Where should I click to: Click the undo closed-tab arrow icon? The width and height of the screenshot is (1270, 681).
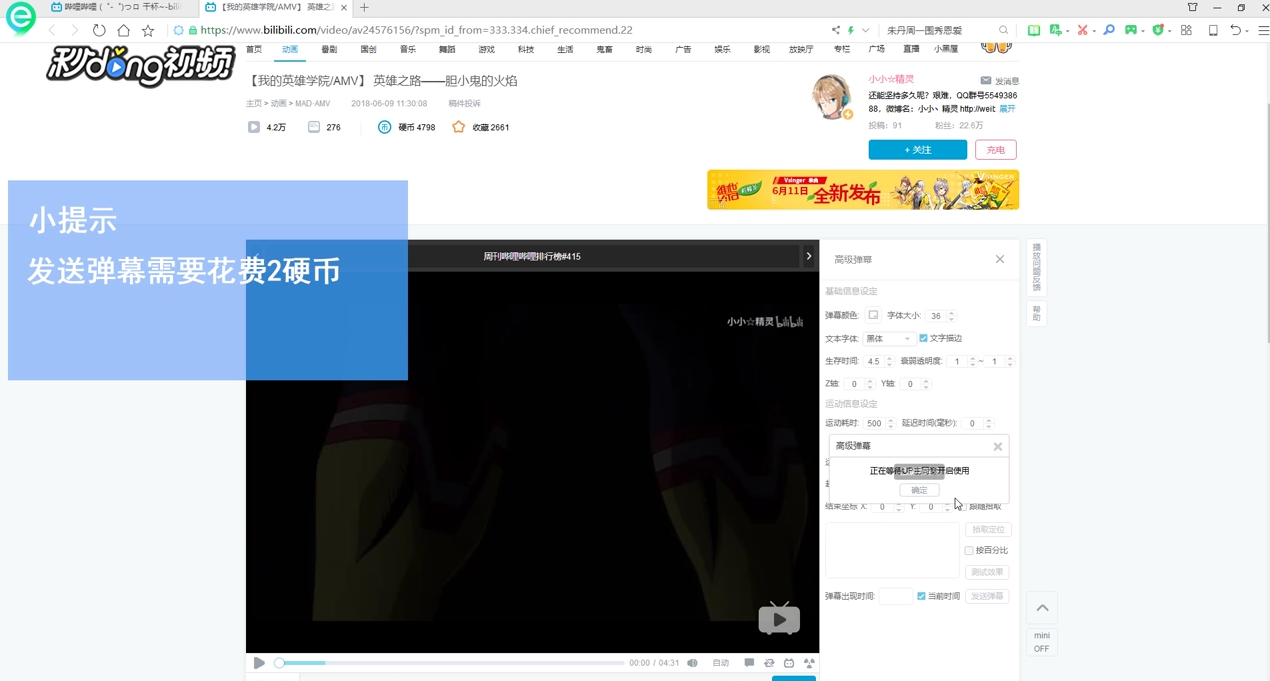1236,31
